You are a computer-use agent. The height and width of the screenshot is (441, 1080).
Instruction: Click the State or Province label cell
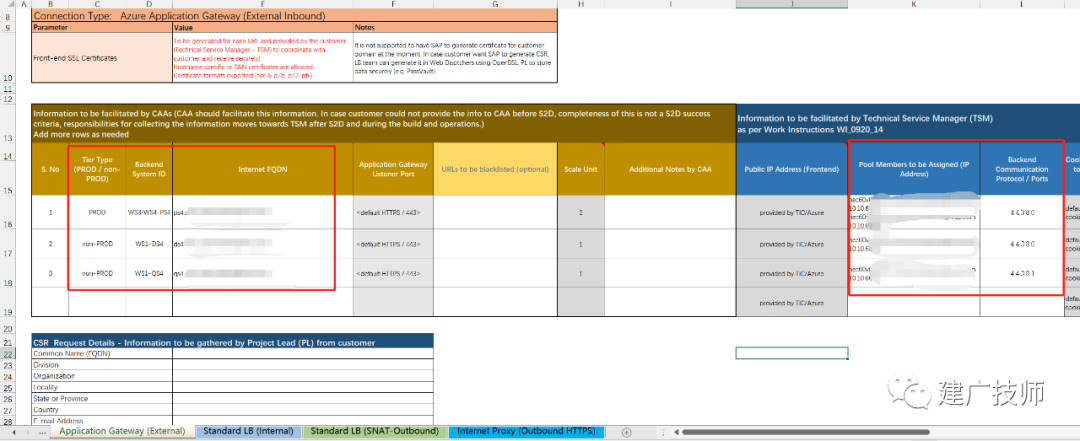point(102,398)
